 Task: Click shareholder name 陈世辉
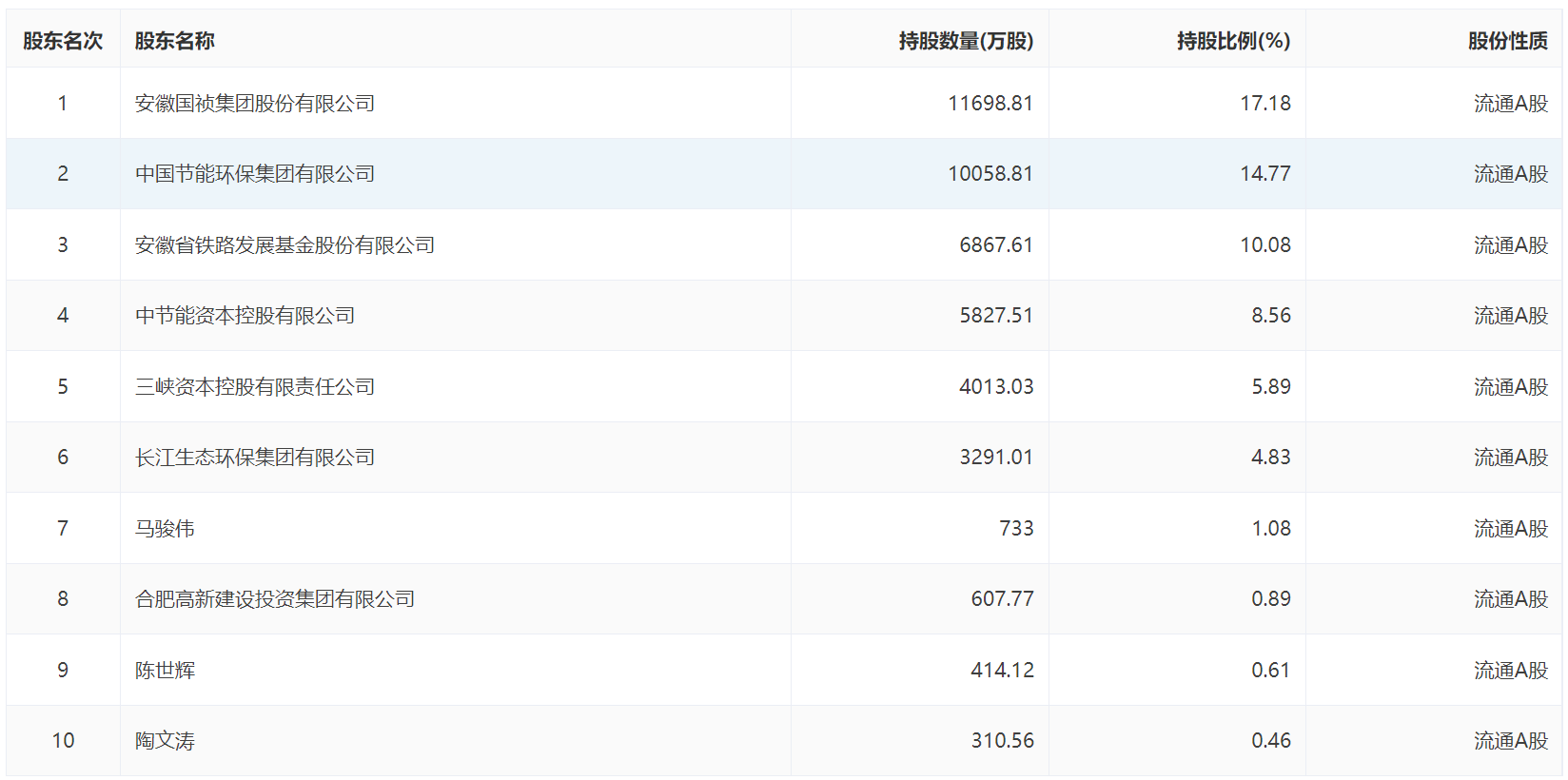pyautogui.click(x=165, y=670)
